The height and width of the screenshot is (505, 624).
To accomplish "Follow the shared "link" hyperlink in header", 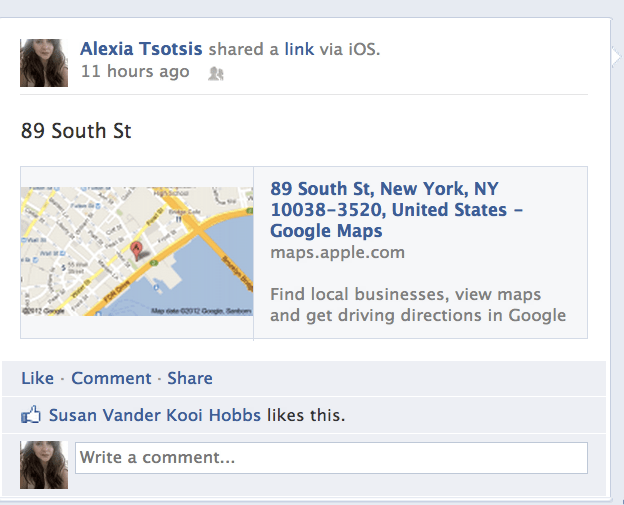I will pyautogui.click(x=299, y=49).
